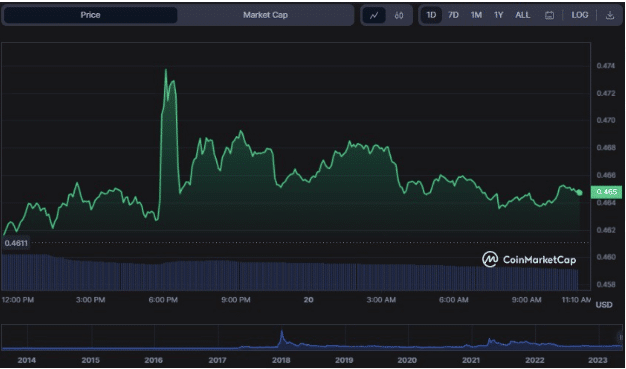Select the 1D time range
Image resolution: width=626 pixels, height=369 pixels.
[431, 15]
